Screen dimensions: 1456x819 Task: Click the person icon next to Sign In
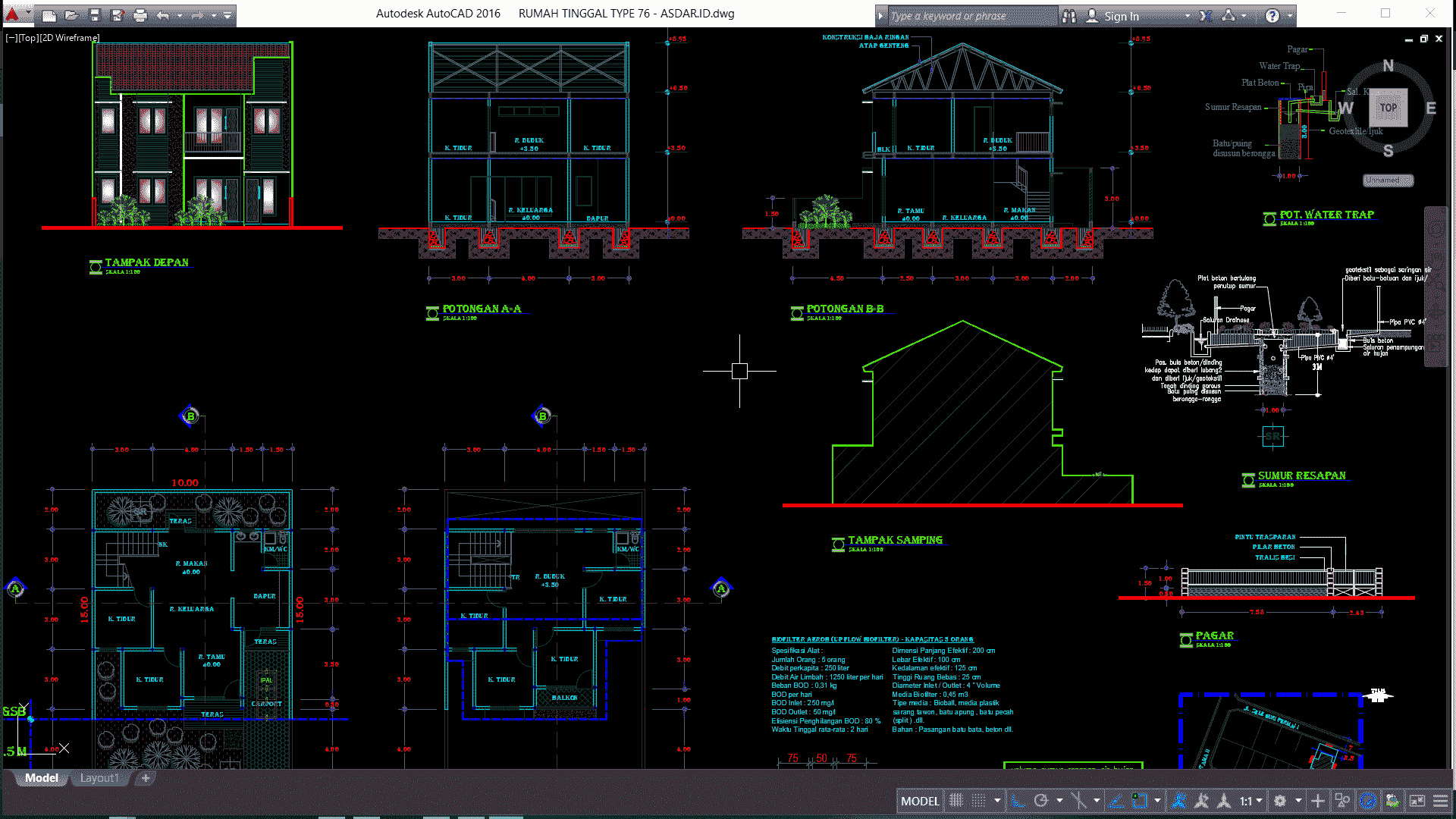tap(1092, 16)
